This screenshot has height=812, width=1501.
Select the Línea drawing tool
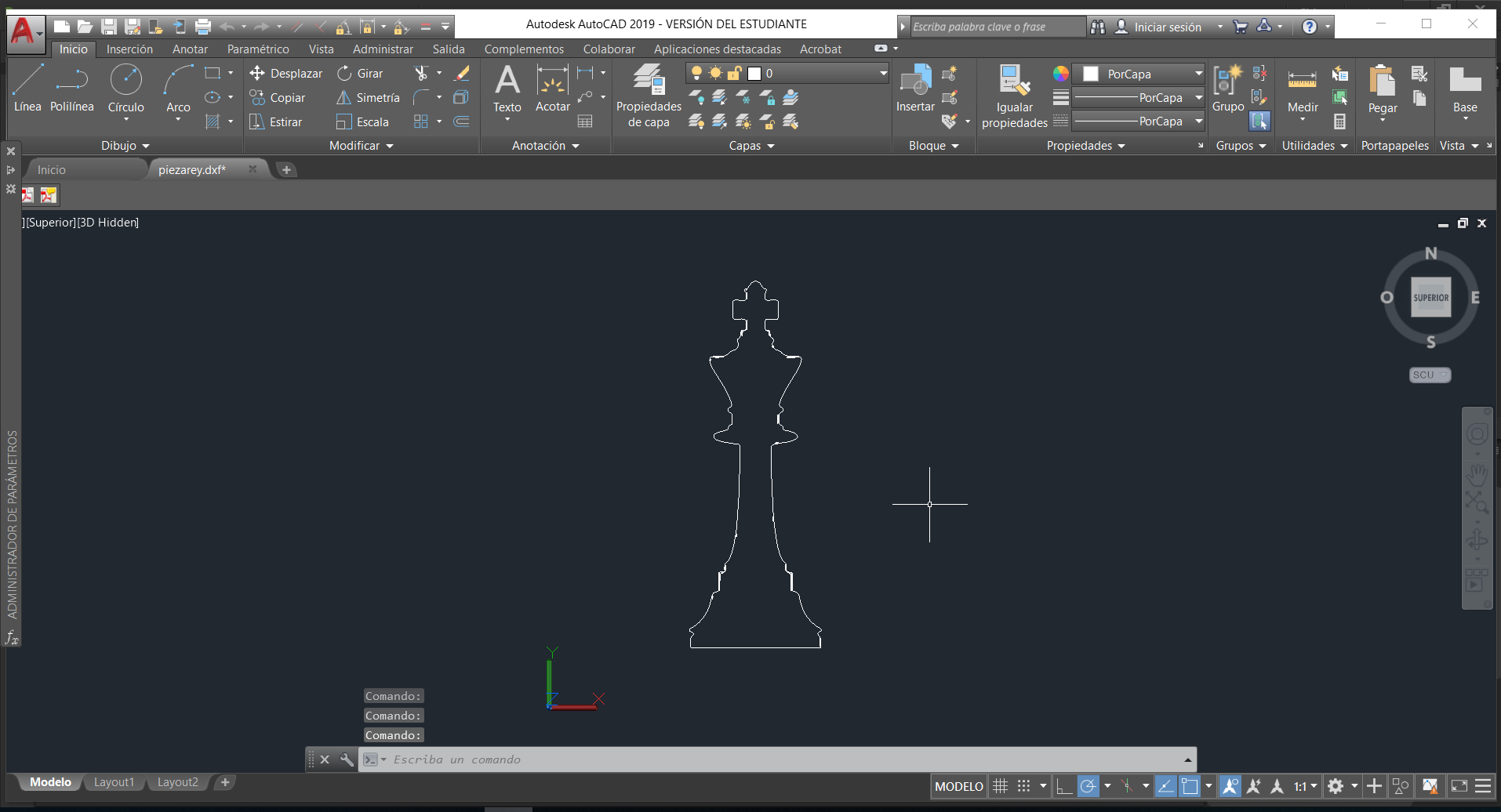point(27,89)
